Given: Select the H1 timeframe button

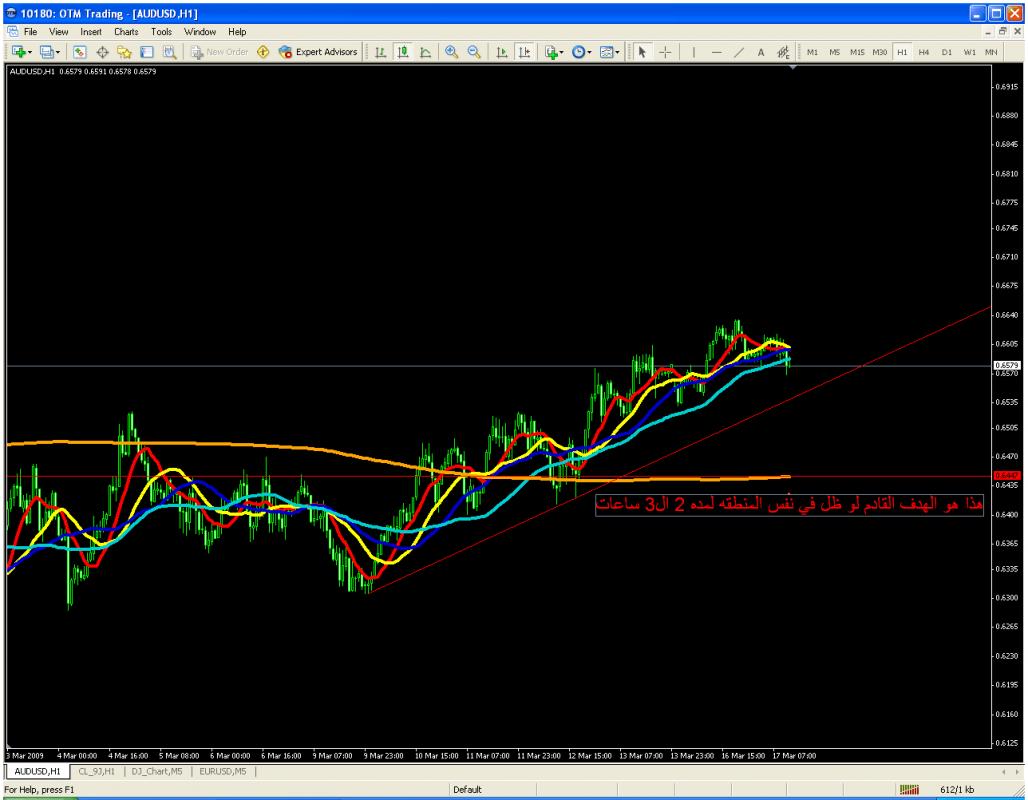Looking at the screenshot, I should pos(902,52).
